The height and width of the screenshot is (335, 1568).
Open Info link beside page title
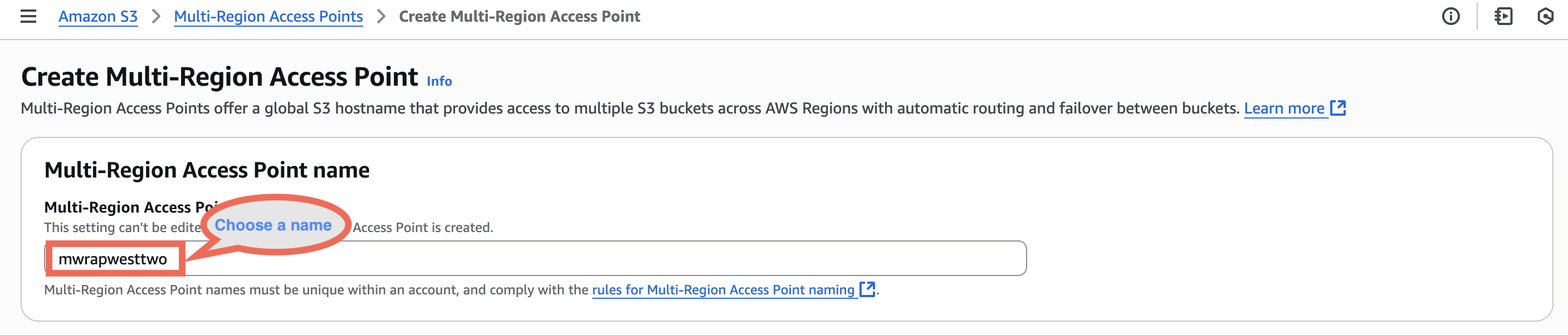click(x=439, y=81)
